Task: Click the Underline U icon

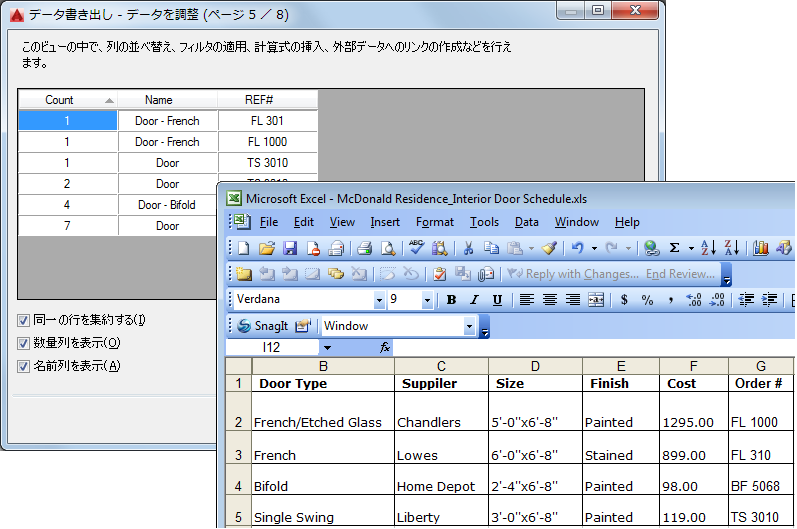Action: [x=497, y=300]
